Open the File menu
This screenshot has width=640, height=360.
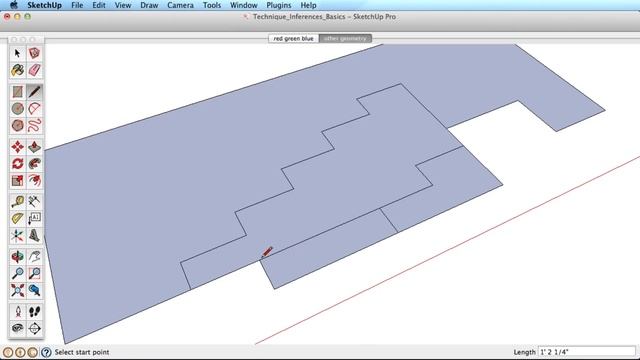pyautogui.click(x=77, y=5)
